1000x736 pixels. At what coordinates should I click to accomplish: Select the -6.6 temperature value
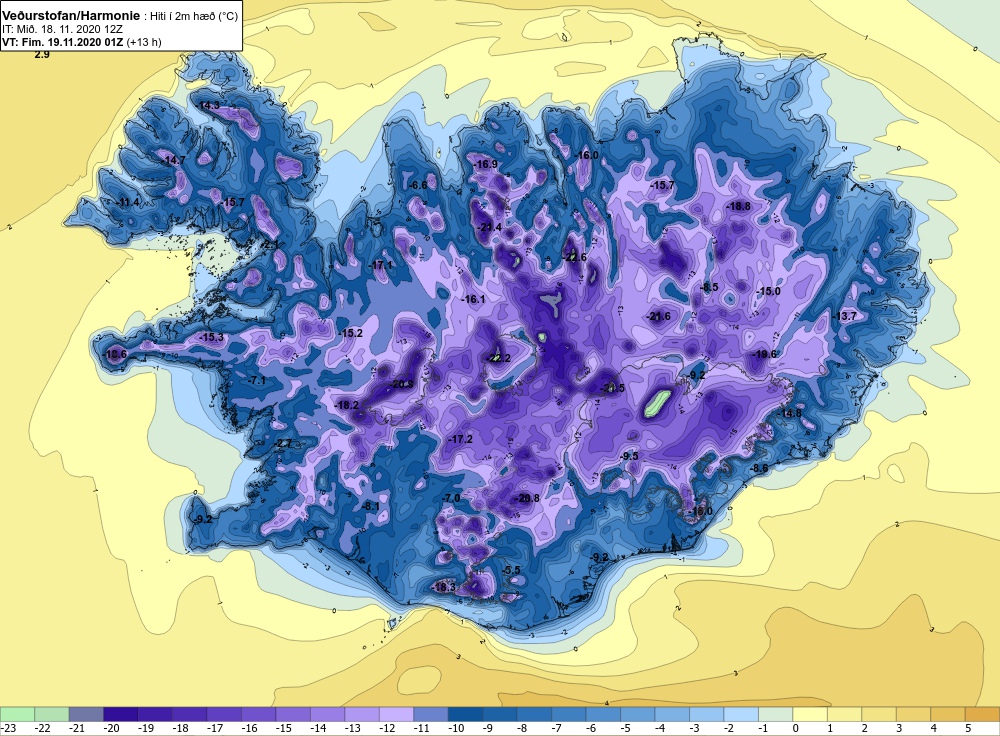click(x=418, y=185)
